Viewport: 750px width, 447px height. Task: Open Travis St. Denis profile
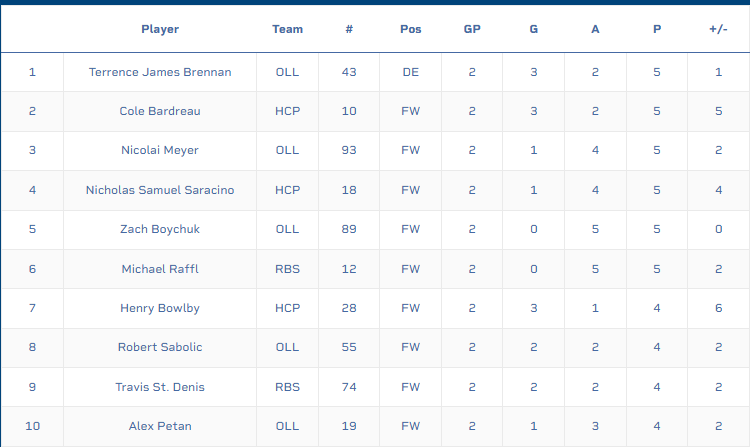[x=160, y=387]
